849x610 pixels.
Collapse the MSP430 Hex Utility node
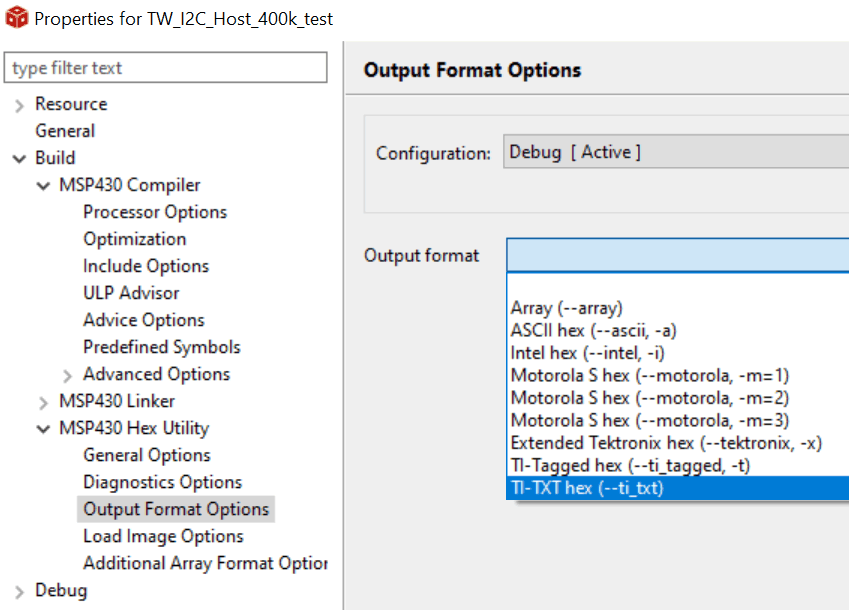pos(43,429)
